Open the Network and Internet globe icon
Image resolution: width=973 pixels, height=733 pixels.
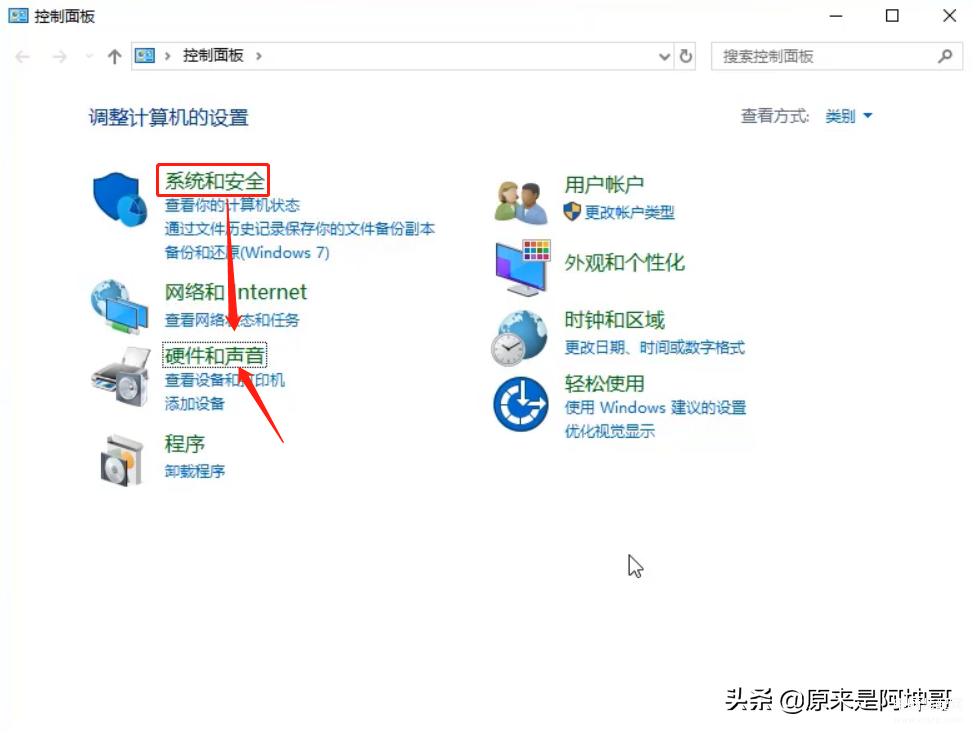coord(119,306)
